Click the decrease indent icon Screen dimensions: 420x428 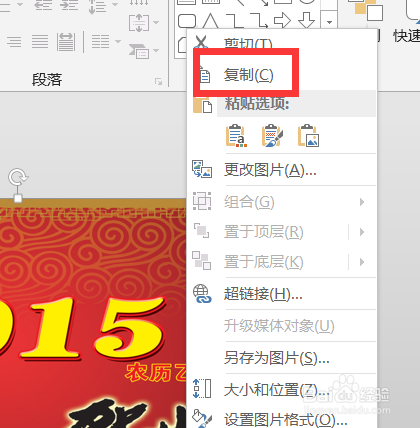point(44,5)
